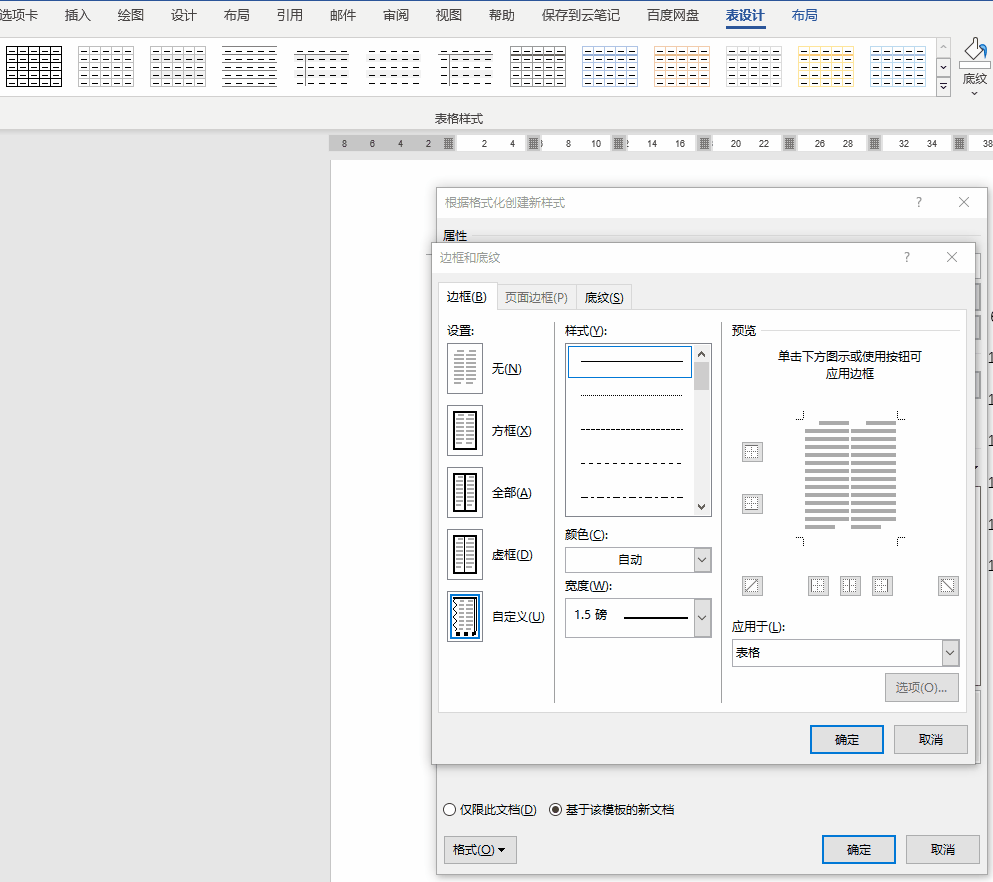The image size is (993, 882).
Task: Switch to the 边框(B) tab
Action: click(x=467, y=297)
